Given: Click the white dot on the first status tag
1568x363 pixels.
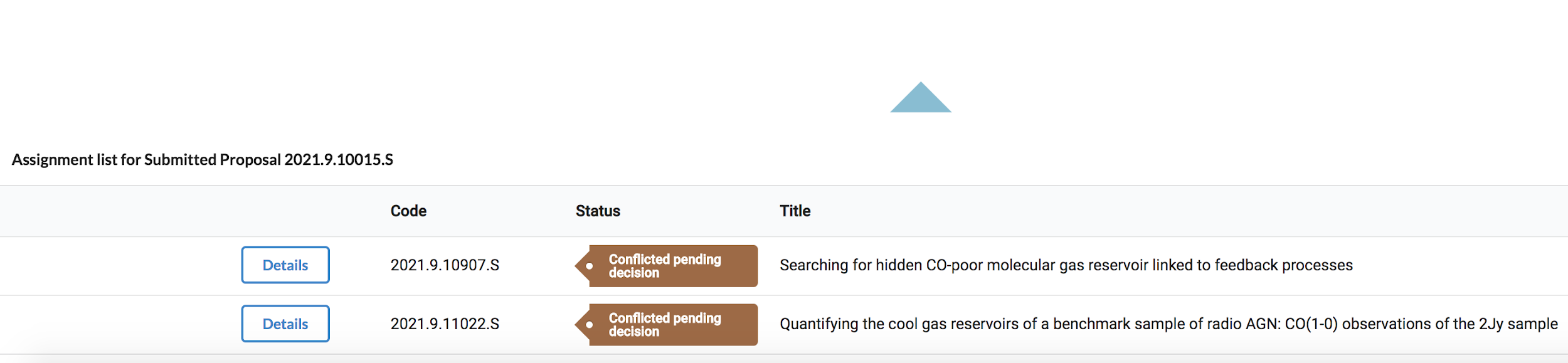Looking at the screenshot, I should (x=590, y=266).
